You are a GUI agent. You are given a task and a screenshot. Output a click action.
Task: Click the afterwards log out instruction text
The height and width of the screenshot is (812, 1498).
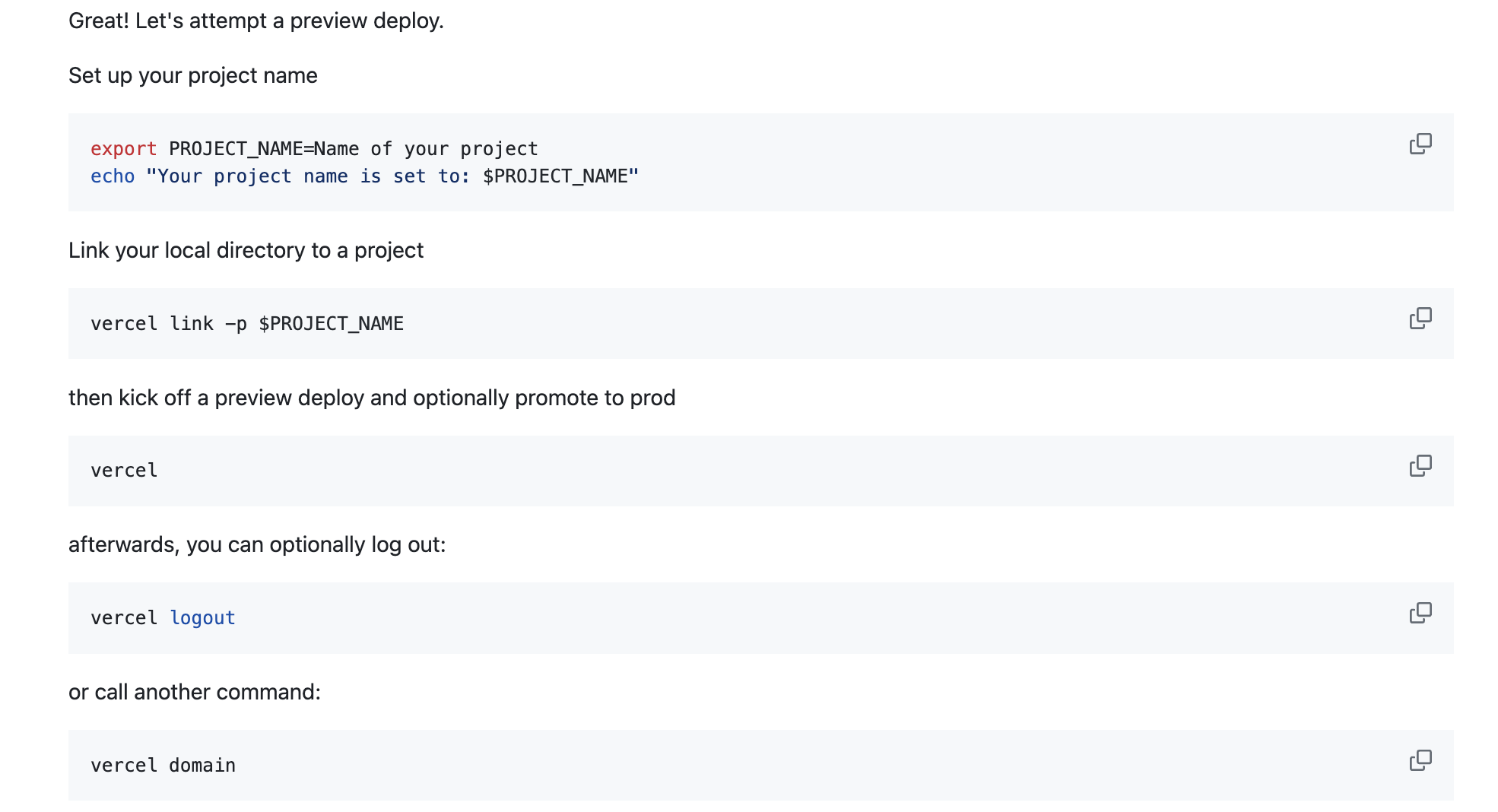click(258, 544)
